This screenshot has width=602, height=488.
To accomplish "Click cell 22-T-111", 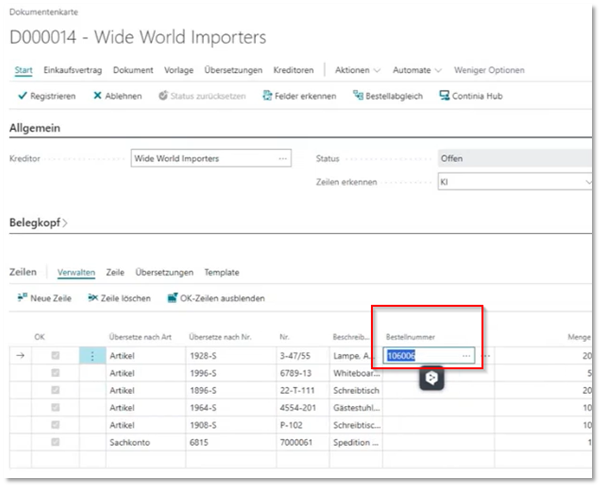I will coord(297,390).
